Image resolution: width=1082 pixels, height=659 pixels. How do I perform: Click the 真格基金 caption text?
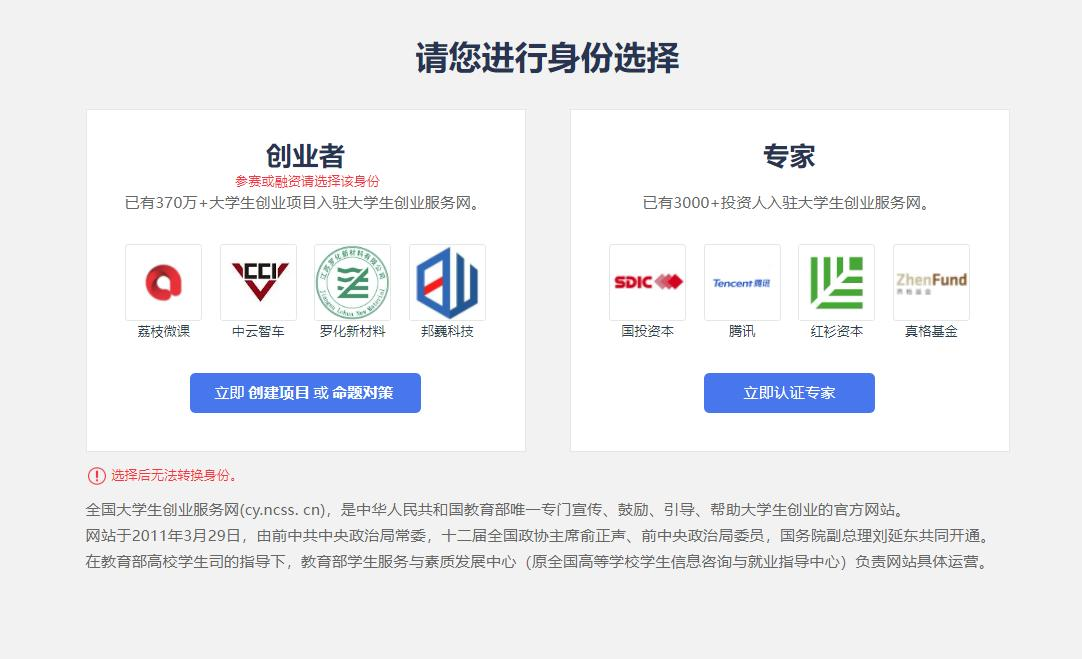pos(931,332)
